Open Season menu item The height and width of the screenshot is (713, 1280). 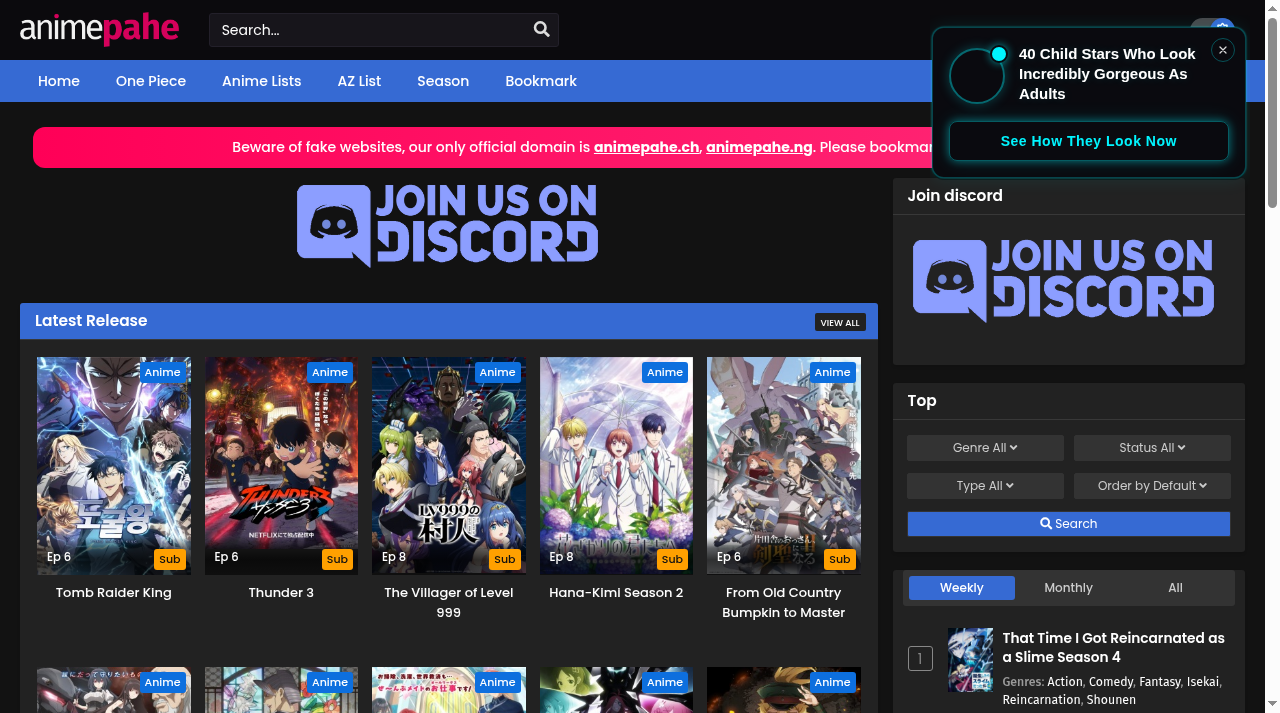(443, 81)
